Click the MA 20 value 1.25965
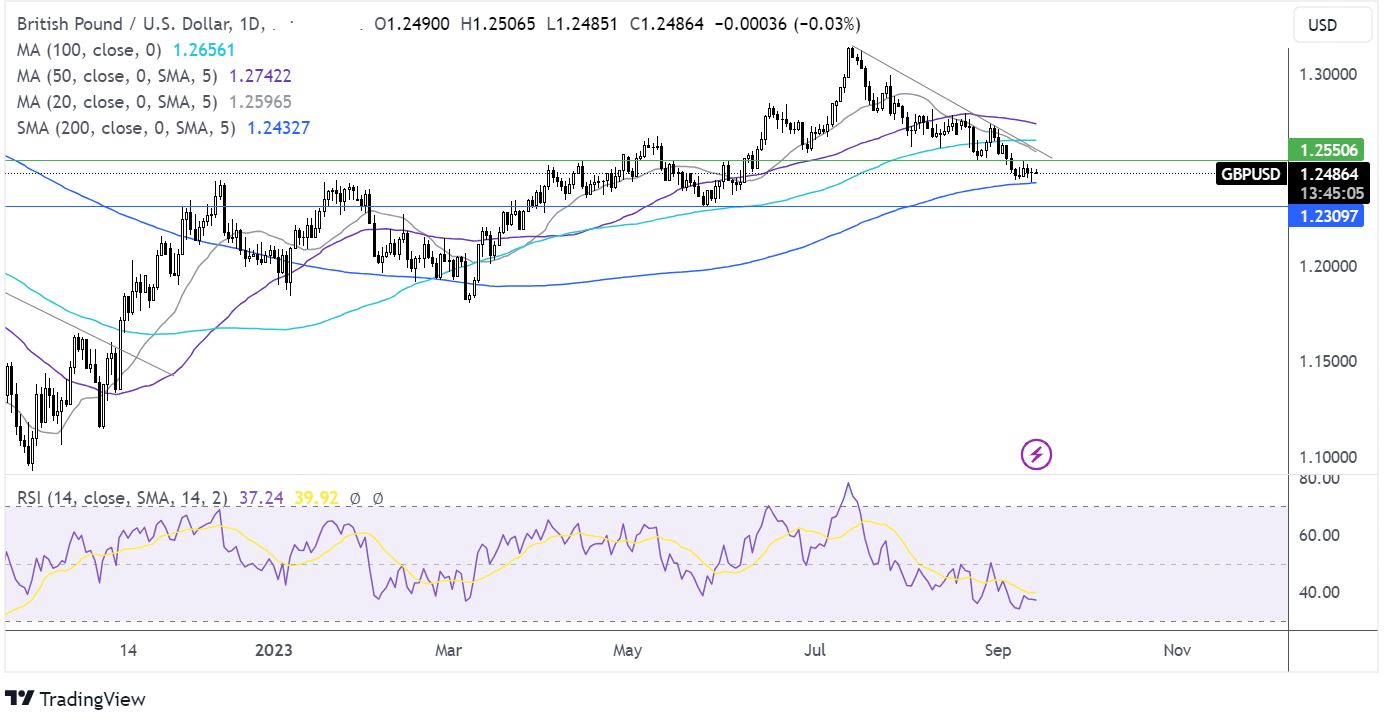Screen dimensions: 1393x725 click(x=260, y=101)
